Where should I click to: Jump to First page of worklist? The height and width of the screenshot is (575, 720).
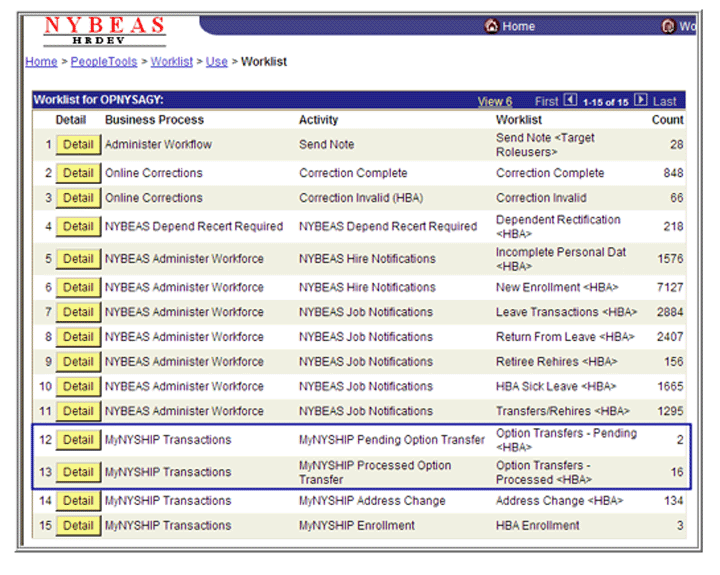[546, 101]
